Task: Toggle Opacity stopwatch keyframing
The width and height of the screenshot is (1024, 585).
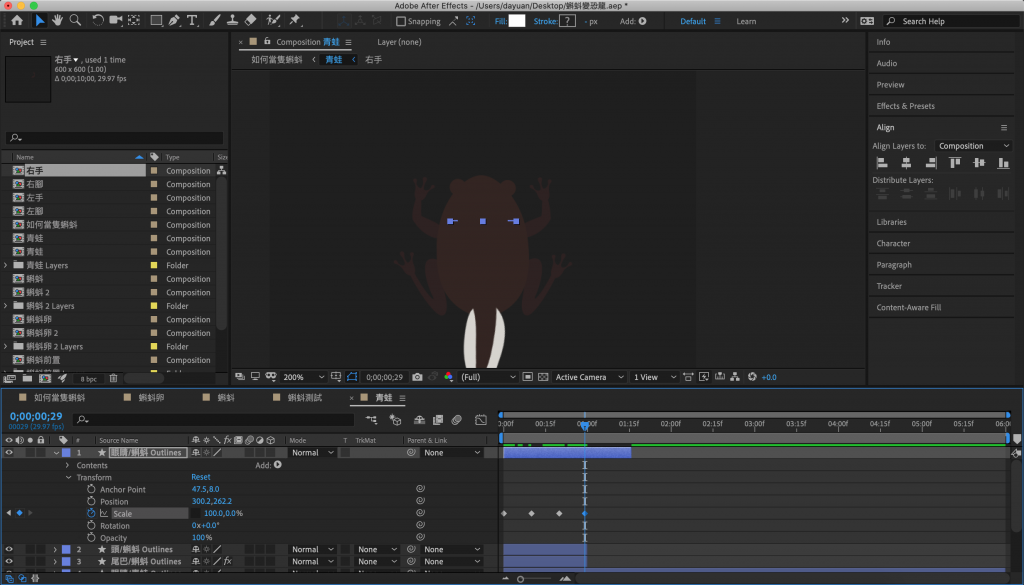Action: (x=91, y=537)
